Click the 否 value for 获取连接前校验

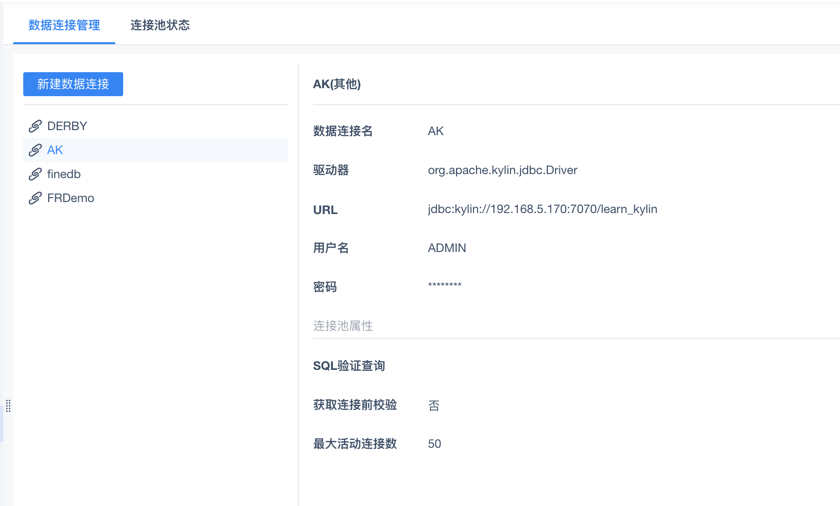[434, 405]
